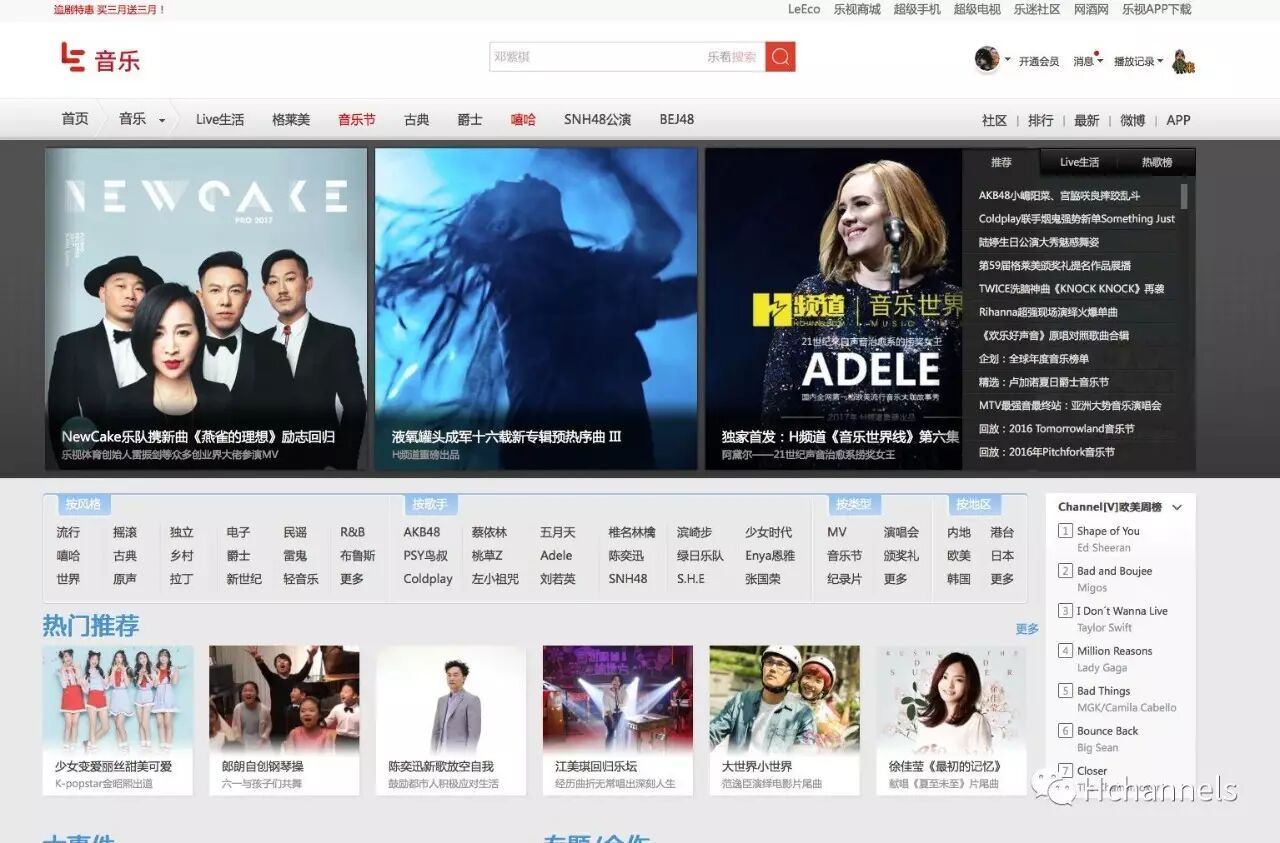The image size is (1280, 843).
Task: Select 演唱会 type filter
Action: tap(901, 533)
